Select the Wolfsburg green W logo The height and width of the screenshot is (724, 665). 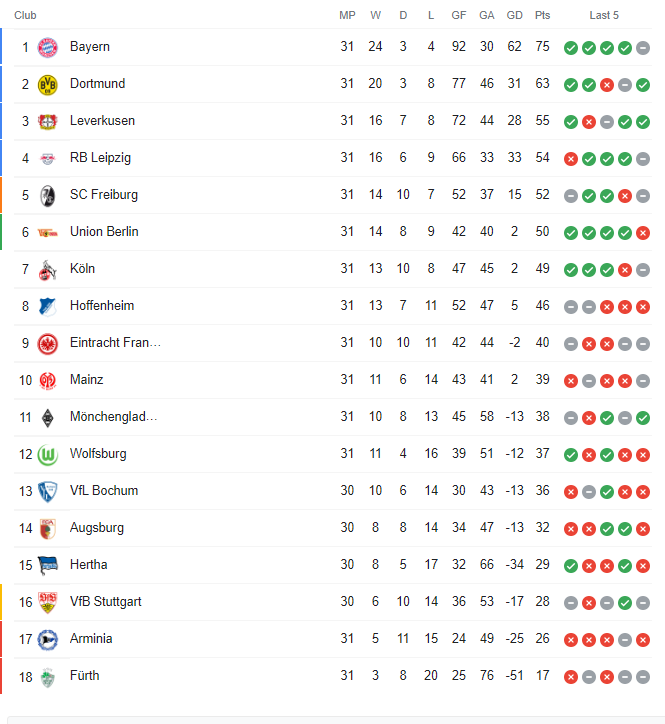click(x=48, y=455)
